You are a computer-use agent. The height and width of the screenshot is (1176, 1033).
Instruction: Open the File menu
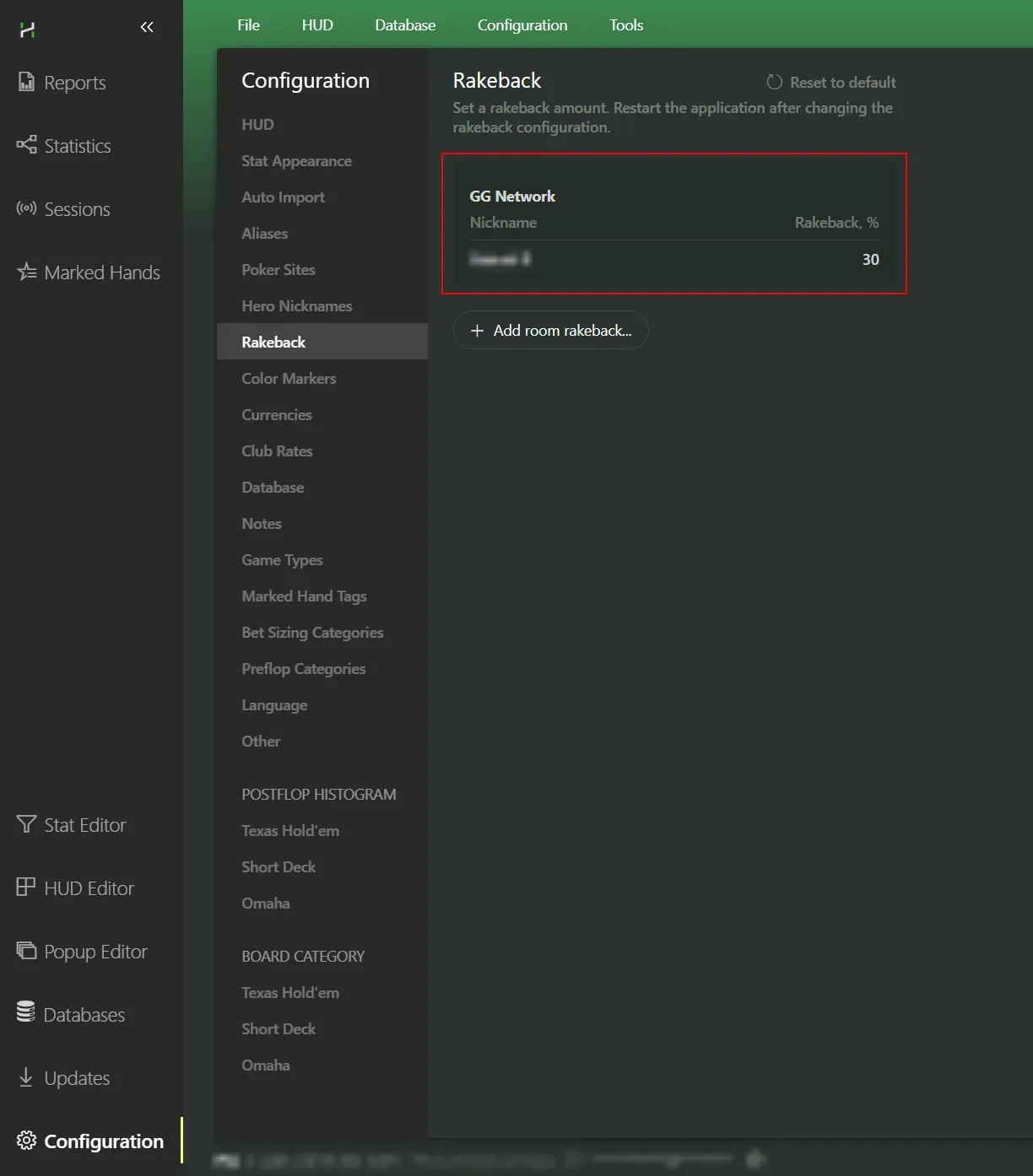point(248,25)
